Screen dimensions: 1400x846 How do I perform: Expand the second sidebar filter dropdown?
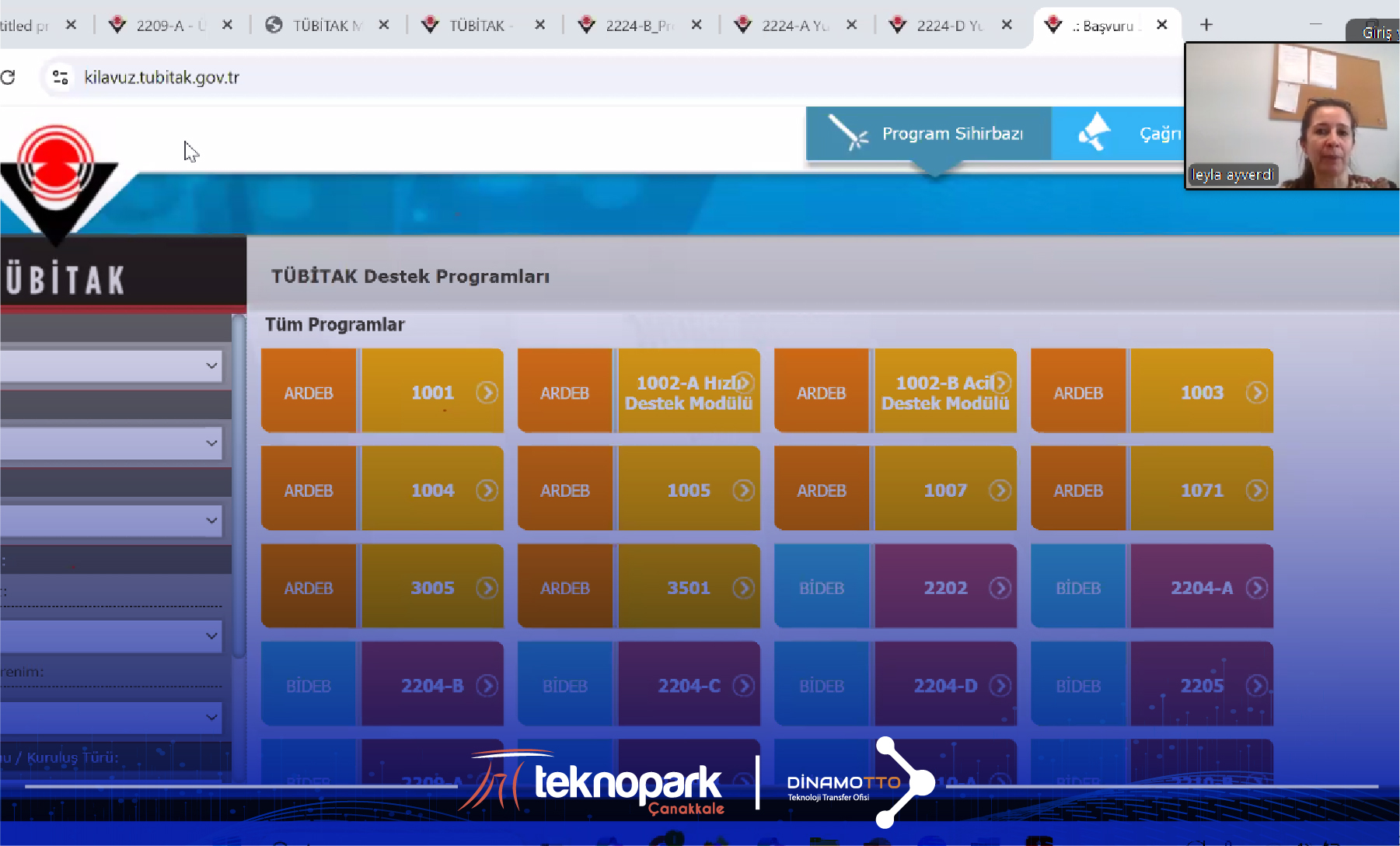pos(111,443)
